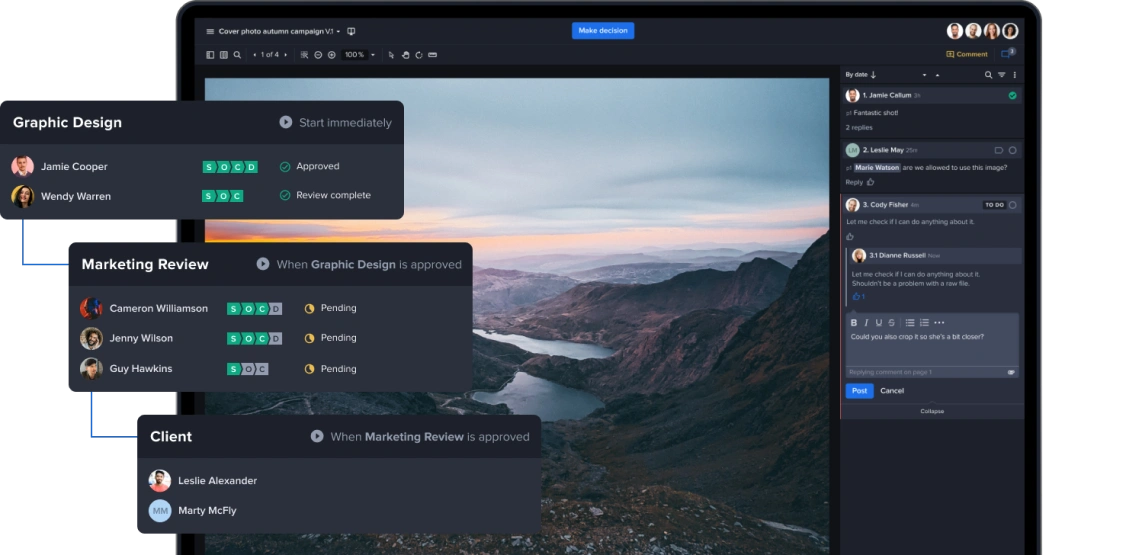The height and width of the screenshot is (555, 1142).
Task: Open the filter icon in comments panel
Action: (1001, 75)
